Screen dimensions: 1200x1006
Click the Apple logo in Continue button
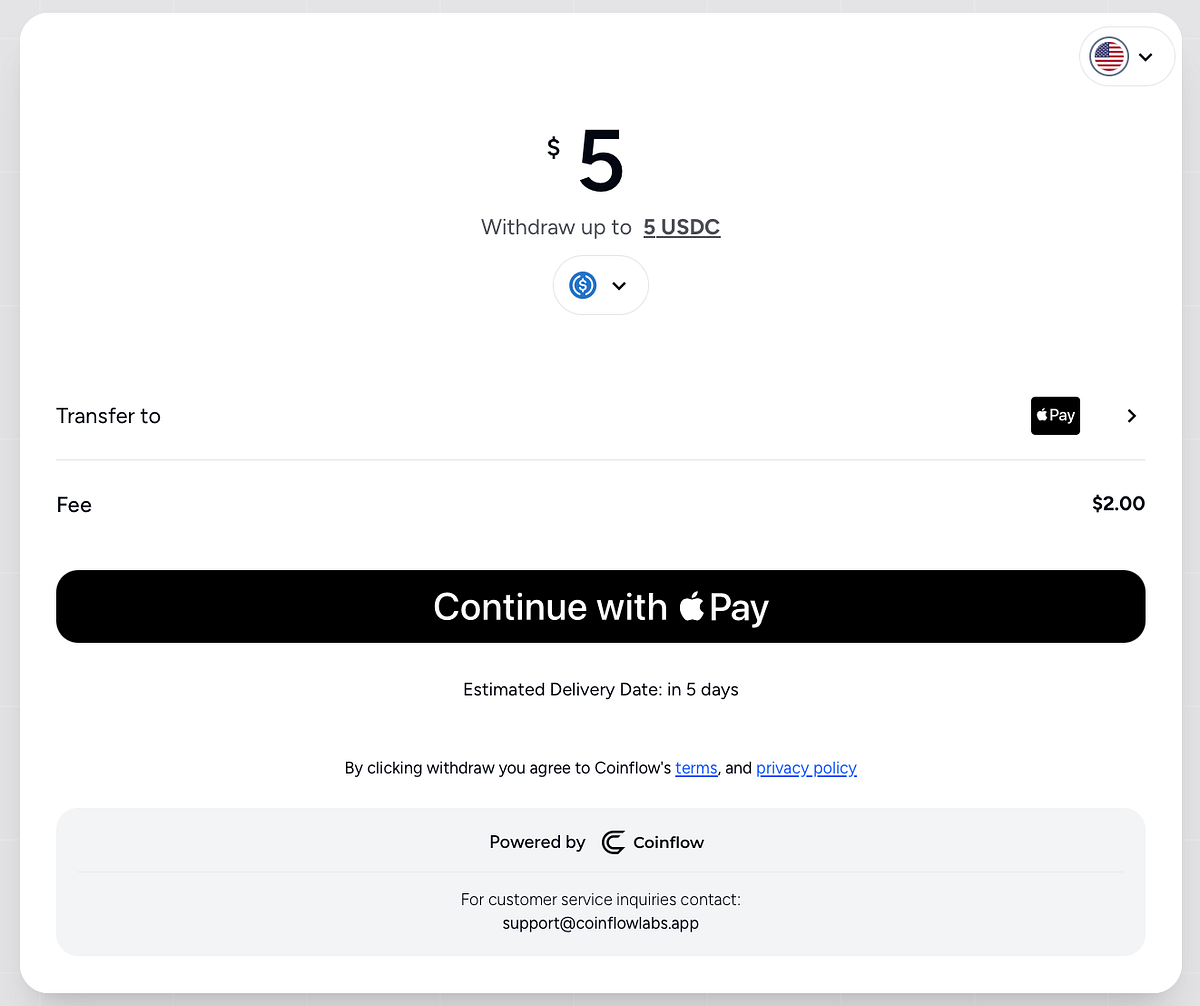coord(691,605)
